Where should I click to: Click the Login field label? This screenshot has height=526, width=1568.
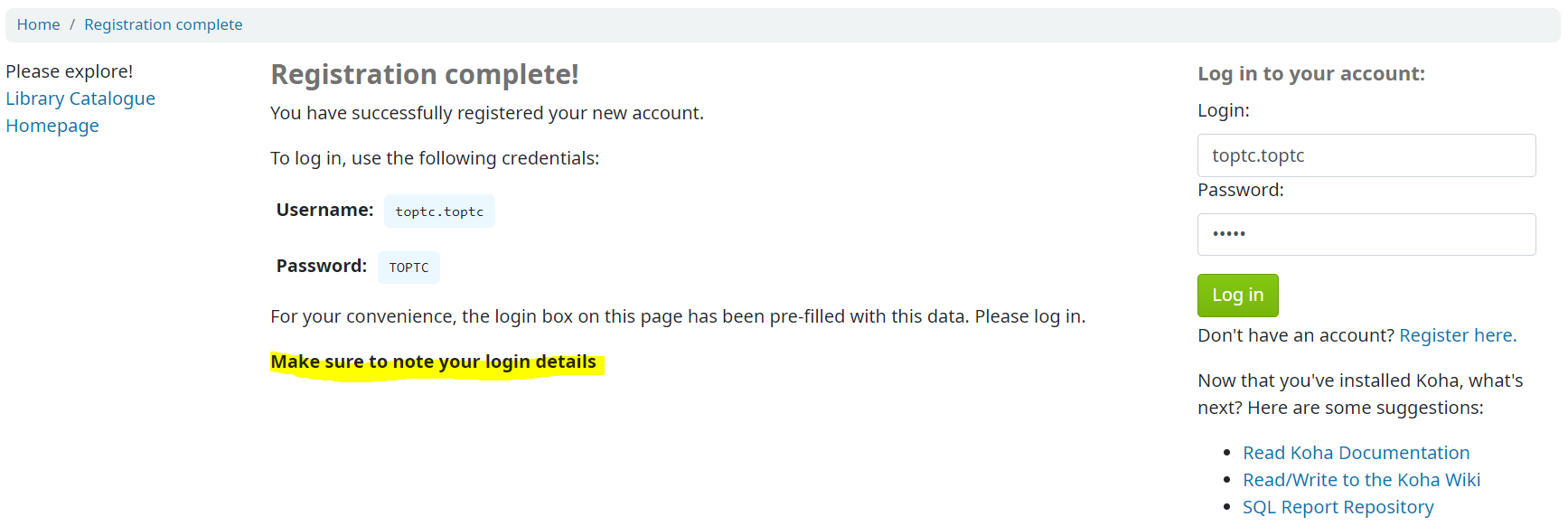(1224, 110)
